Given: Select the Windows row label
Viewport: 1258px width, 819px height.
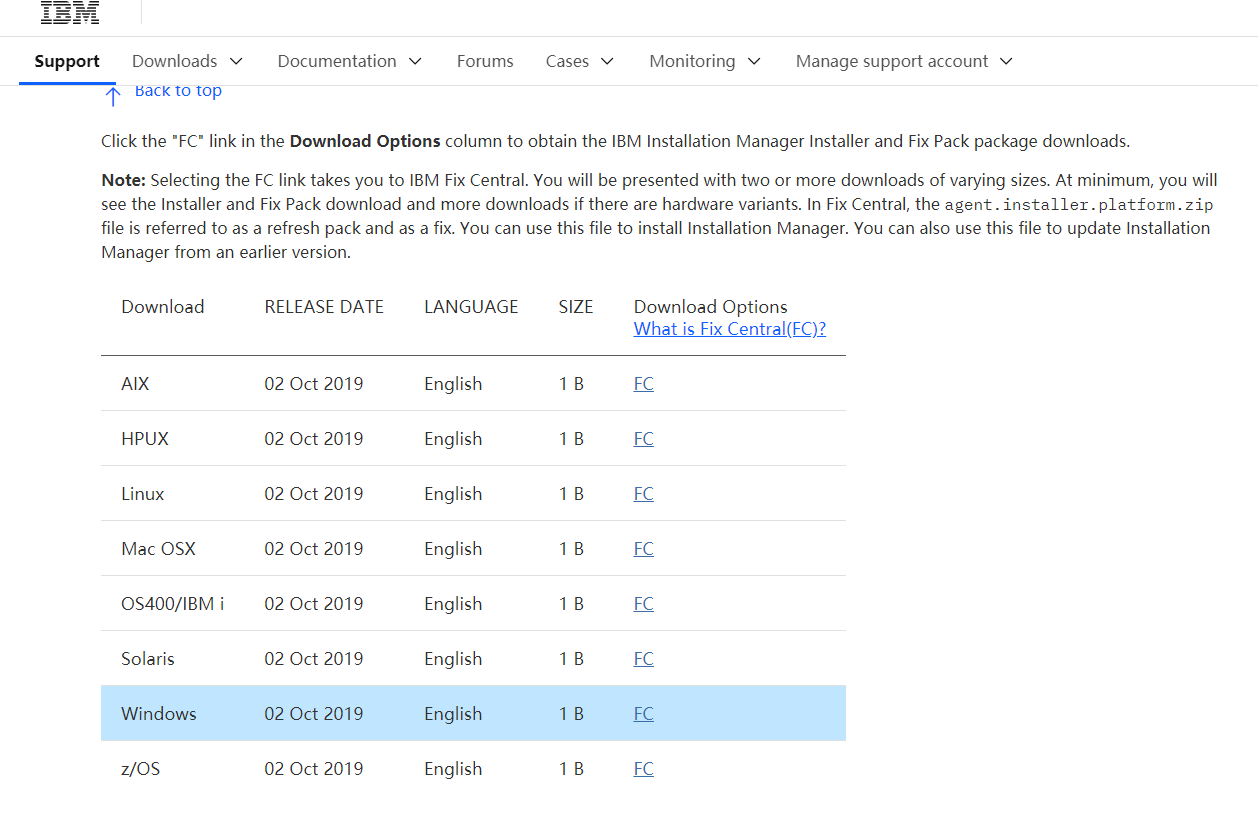Looking at the screenshot, I should [x=159, y=714].
